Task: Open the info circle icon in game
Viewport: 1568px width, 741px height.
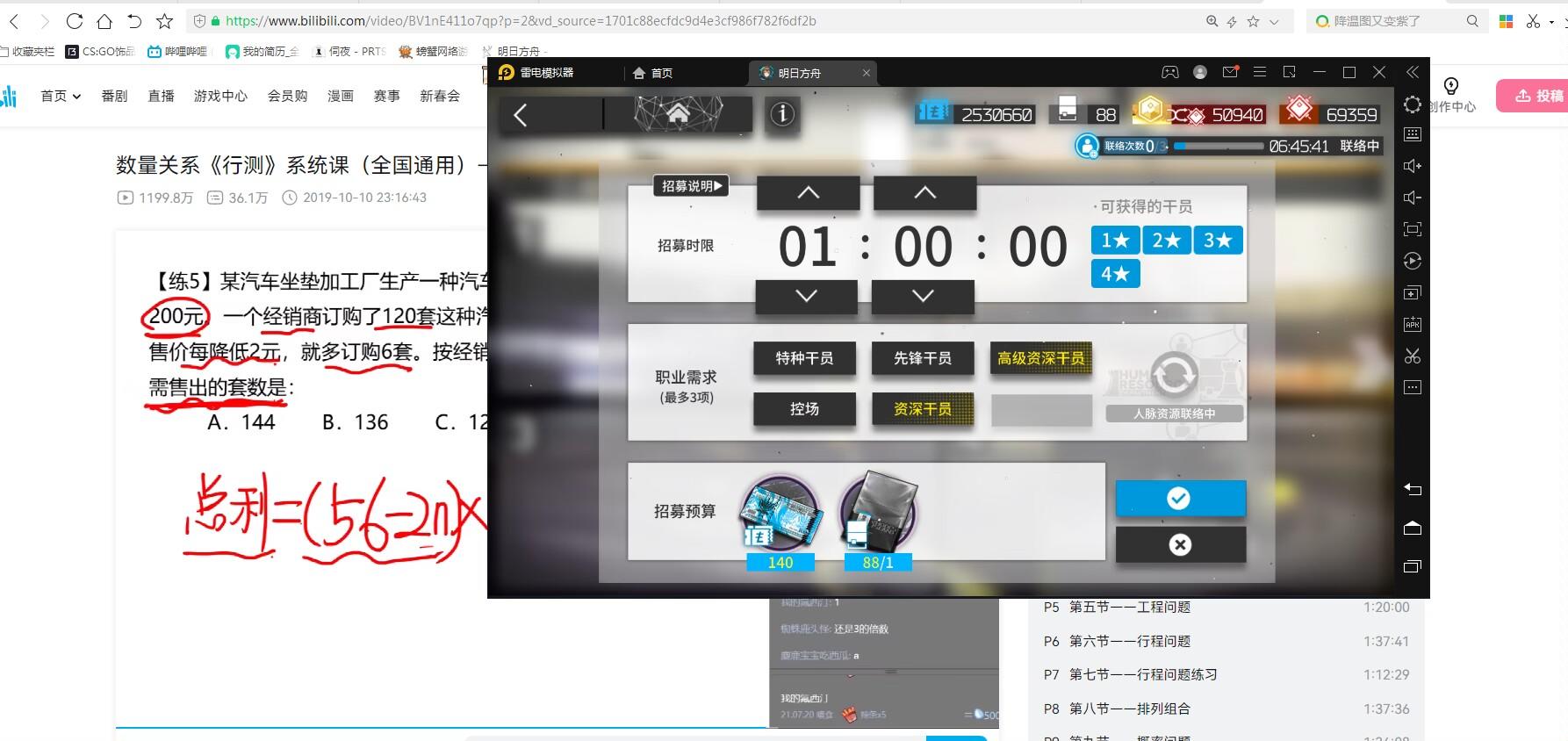Action: (x=782, y=113)
